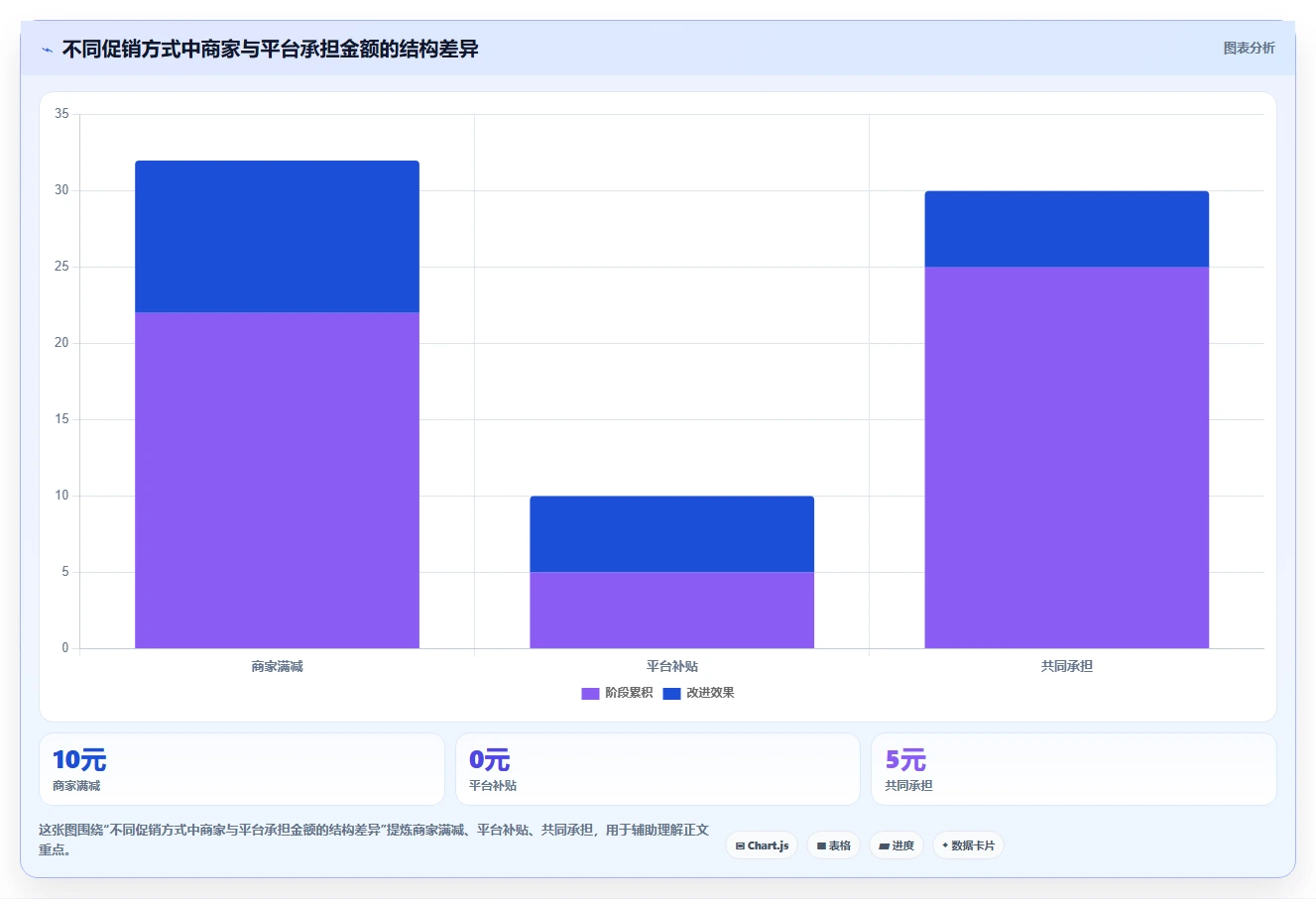The image size is (1316, 899).
Task: Click the purple 商家满减 bar segment
Action: pyautogui.click(x=277, y=481)
